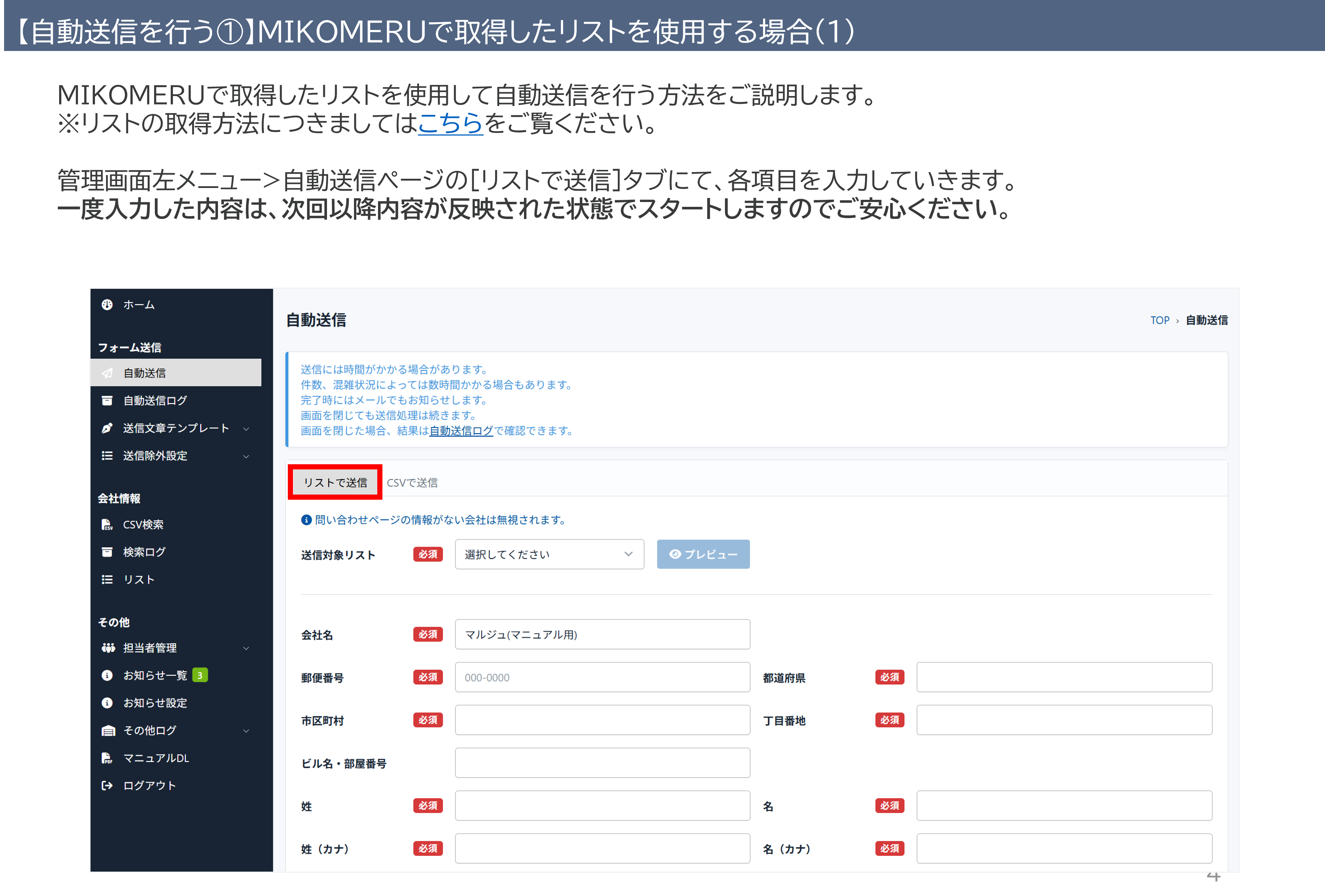Expand the その他ログ submenu chevron
The width and height of the screenshot is (1325, 896).
point(246,731)
